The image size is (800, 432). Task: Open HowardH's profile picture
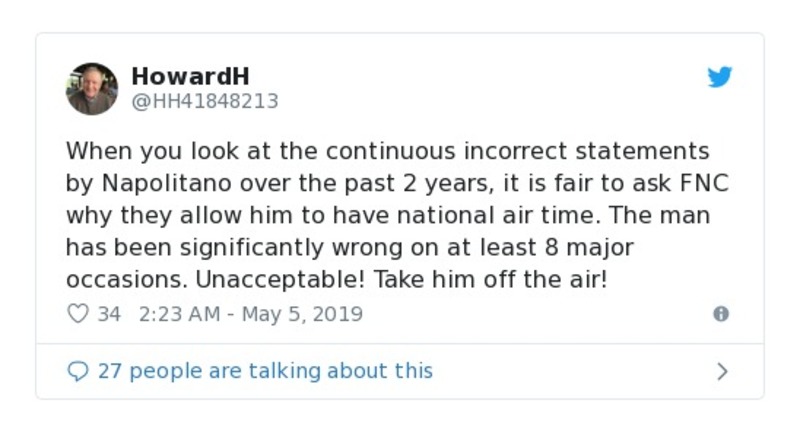[92, 89]
